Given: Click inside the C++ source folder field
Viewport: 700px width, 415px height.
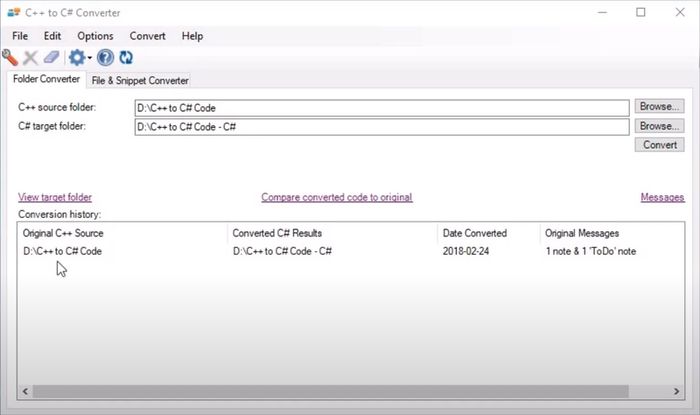Looking at the screenshot, I should (380, 107).
